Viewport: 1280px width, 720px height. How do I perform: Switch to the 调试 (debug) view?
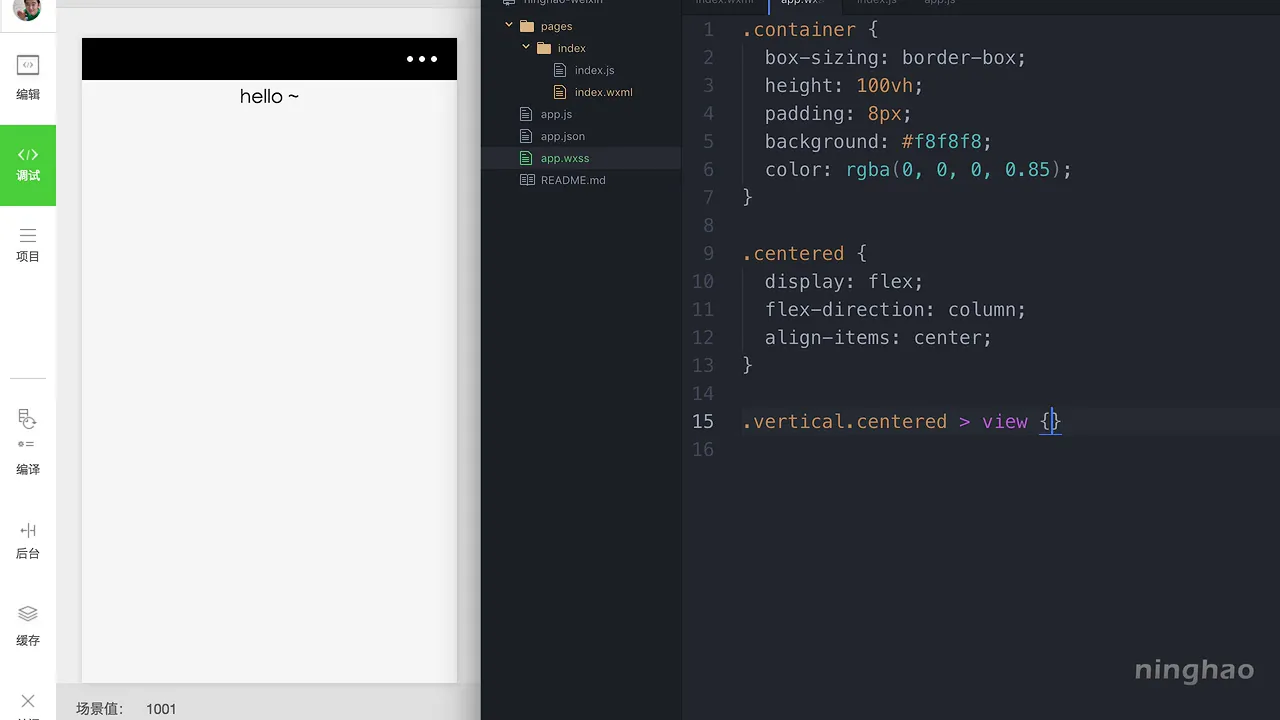coord(28,165)
